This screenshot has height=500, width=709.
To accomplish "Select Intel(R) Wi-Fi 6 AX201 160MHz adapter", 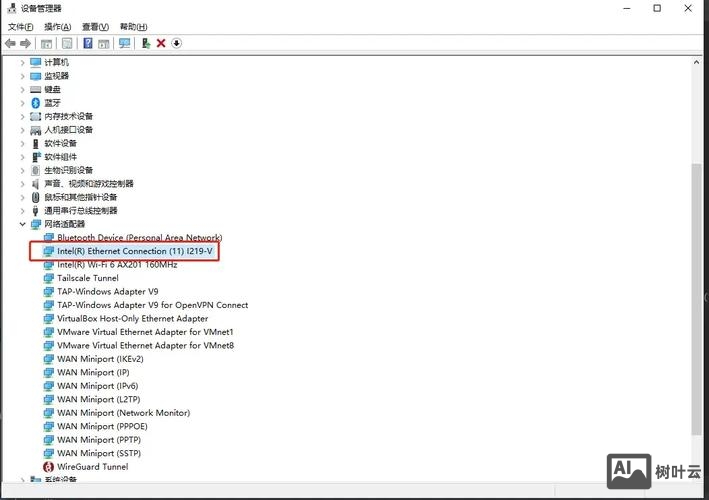I will point(117,265).
